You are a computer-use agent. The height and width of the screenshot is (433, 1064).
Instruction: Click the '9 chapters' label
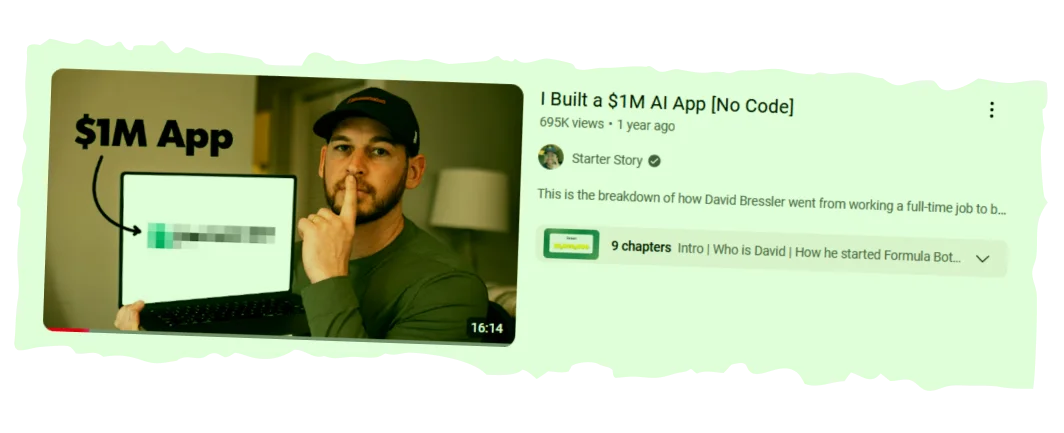point(641,247)
